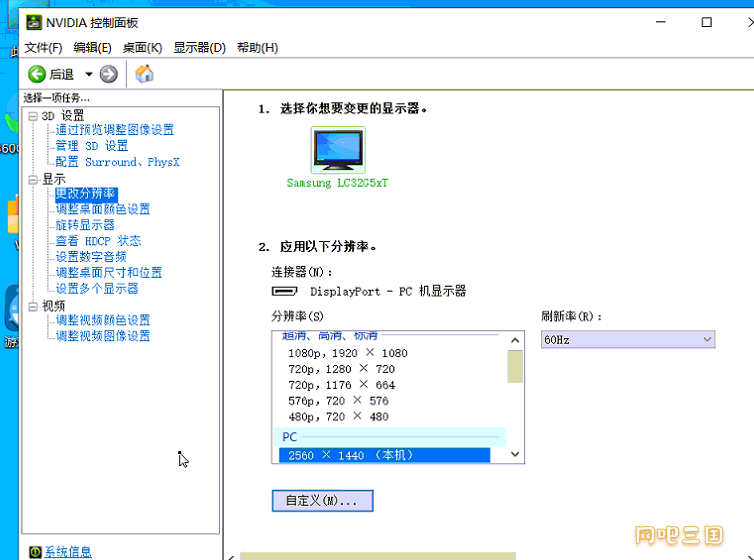This screenshot has height=560, width=754.
Task: Select 更改分辨率 in the task tree
Action: (86, 194)
